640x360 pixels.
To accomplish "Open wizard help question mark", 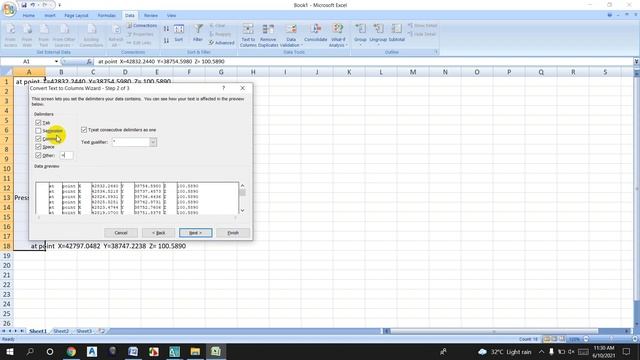I will pos(223,88).
